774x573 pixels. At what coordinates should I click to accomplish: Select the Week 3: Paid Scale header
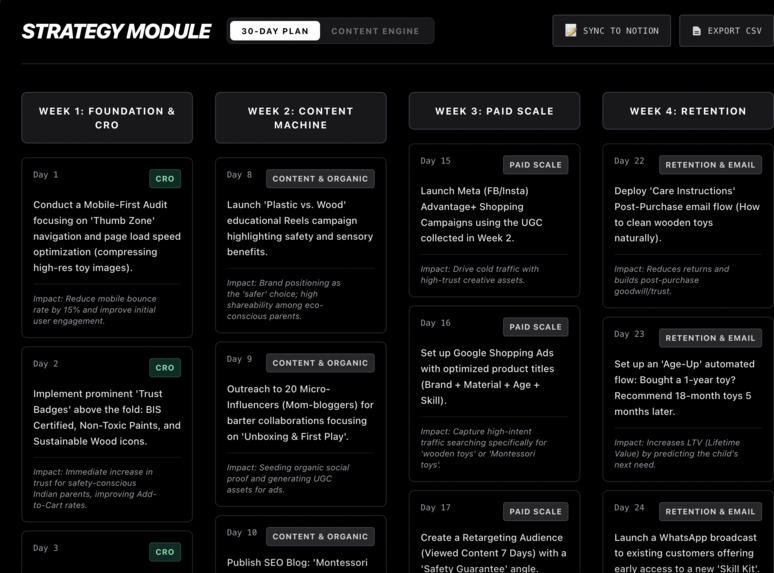tap(494, 111)
